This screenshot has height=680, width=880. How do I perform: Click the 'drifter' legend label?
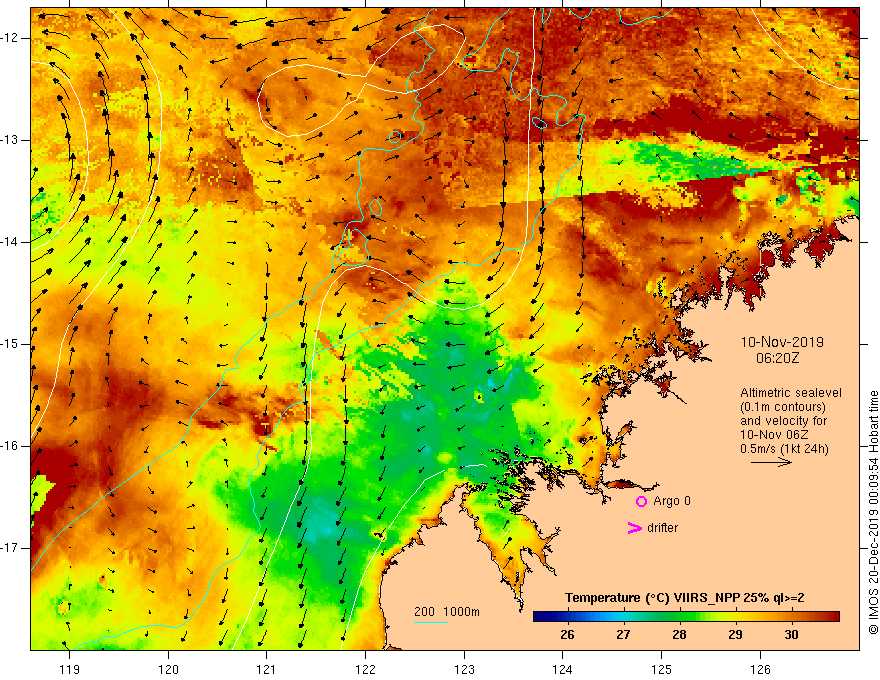pyautogui.click(x=662, y=528)
